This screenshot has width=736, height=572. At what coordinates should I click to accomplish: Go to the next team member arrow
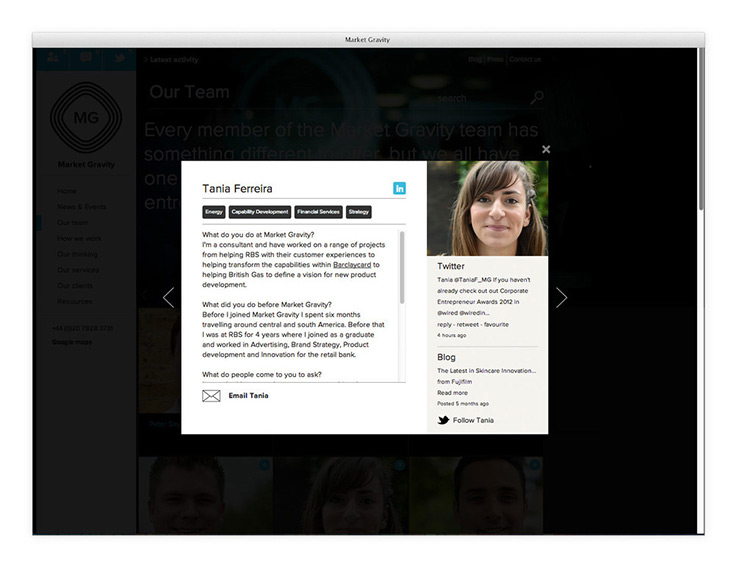(561, 297)
